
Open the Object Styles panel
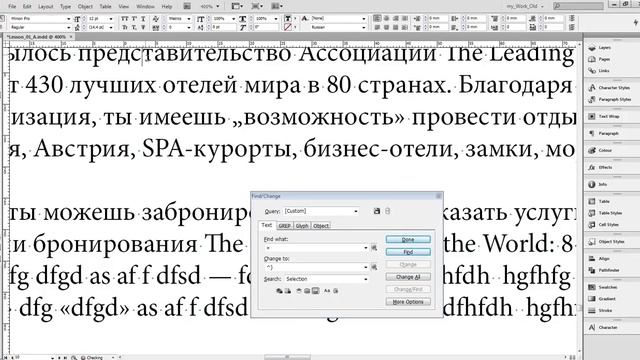pos(607,242)
